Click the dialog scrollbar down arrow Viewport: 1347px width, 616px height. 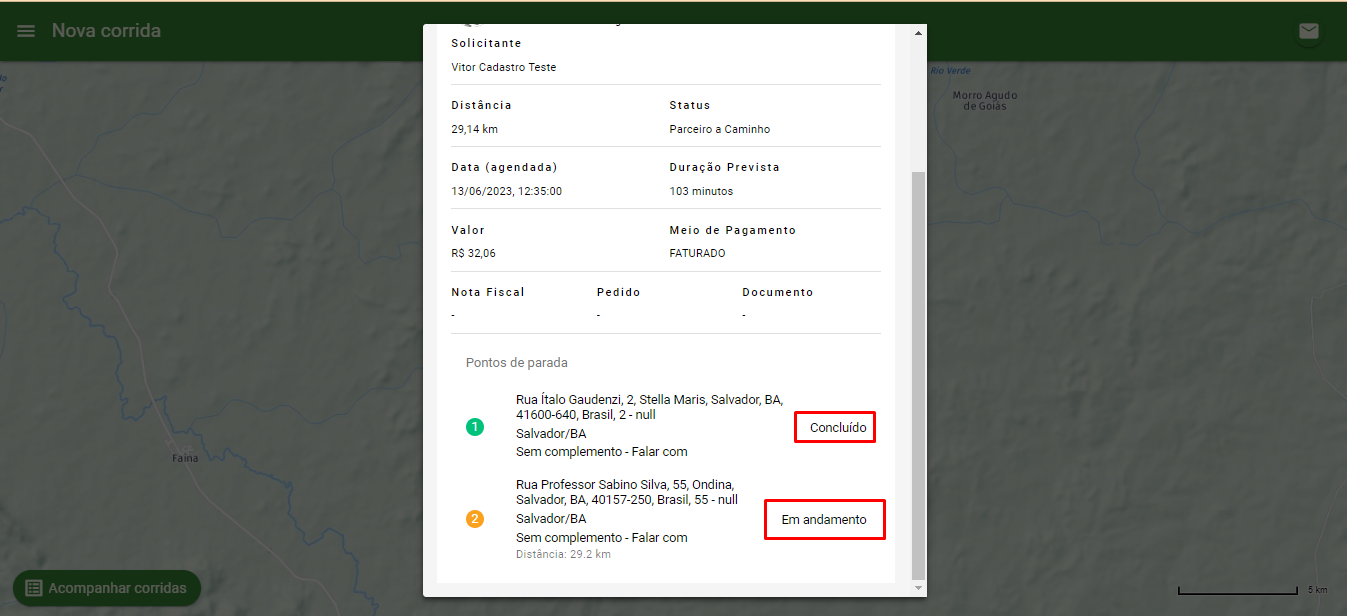(919, 589)
